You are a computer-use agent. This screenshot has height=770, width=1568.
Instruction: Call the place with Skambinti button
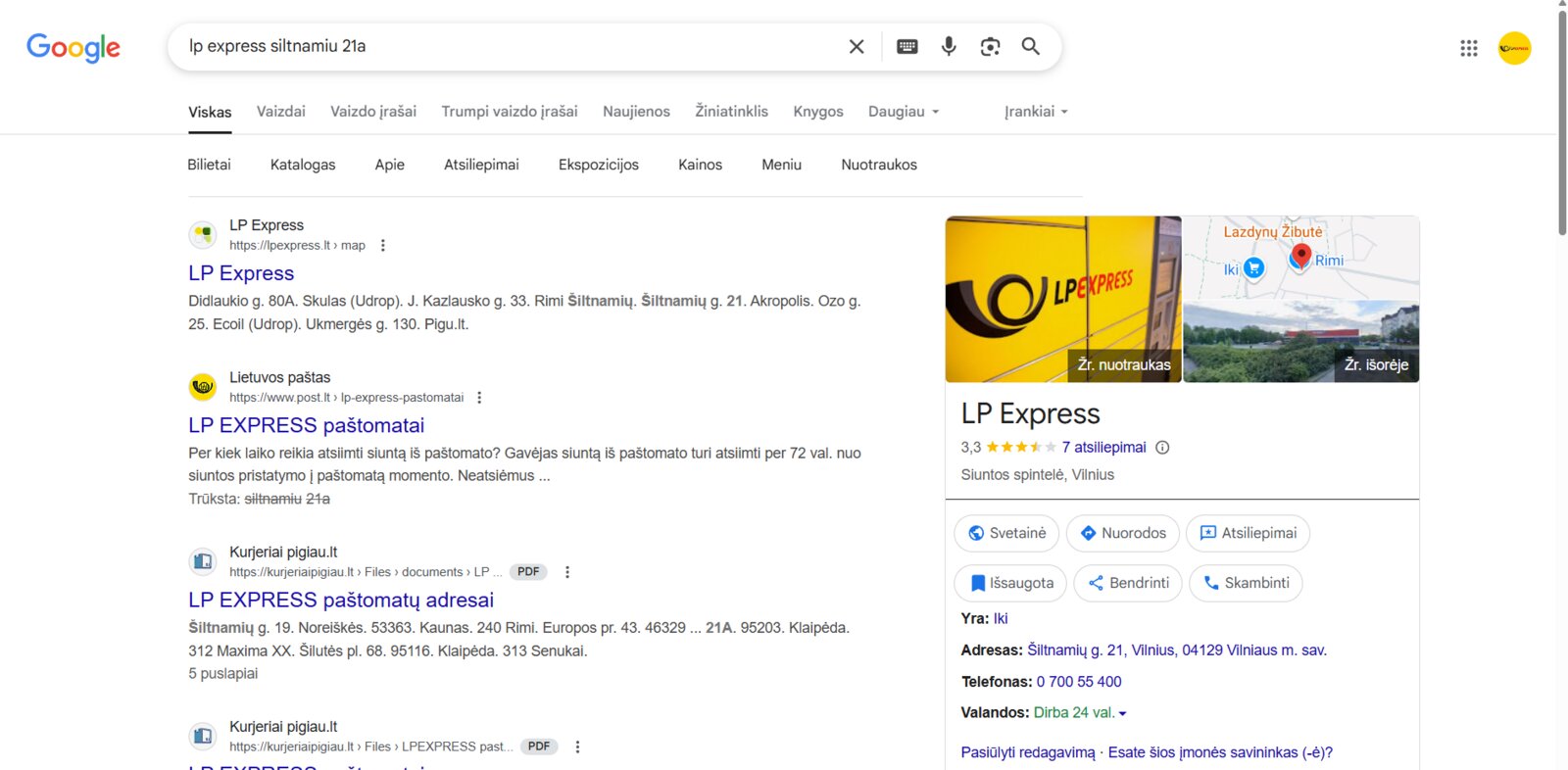(x=1246, y=583)
